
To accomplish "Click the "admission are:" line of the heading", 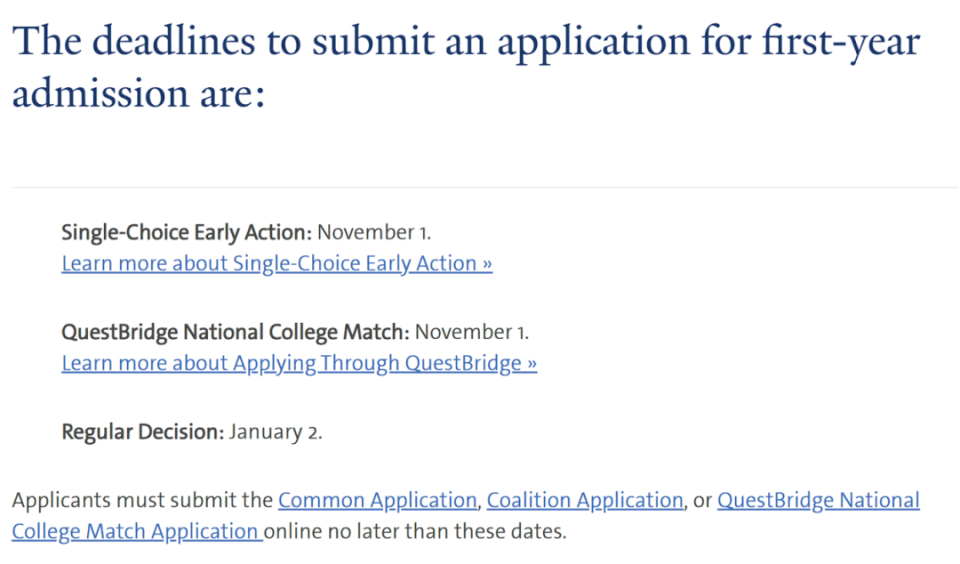I will [x=138, y=96].
